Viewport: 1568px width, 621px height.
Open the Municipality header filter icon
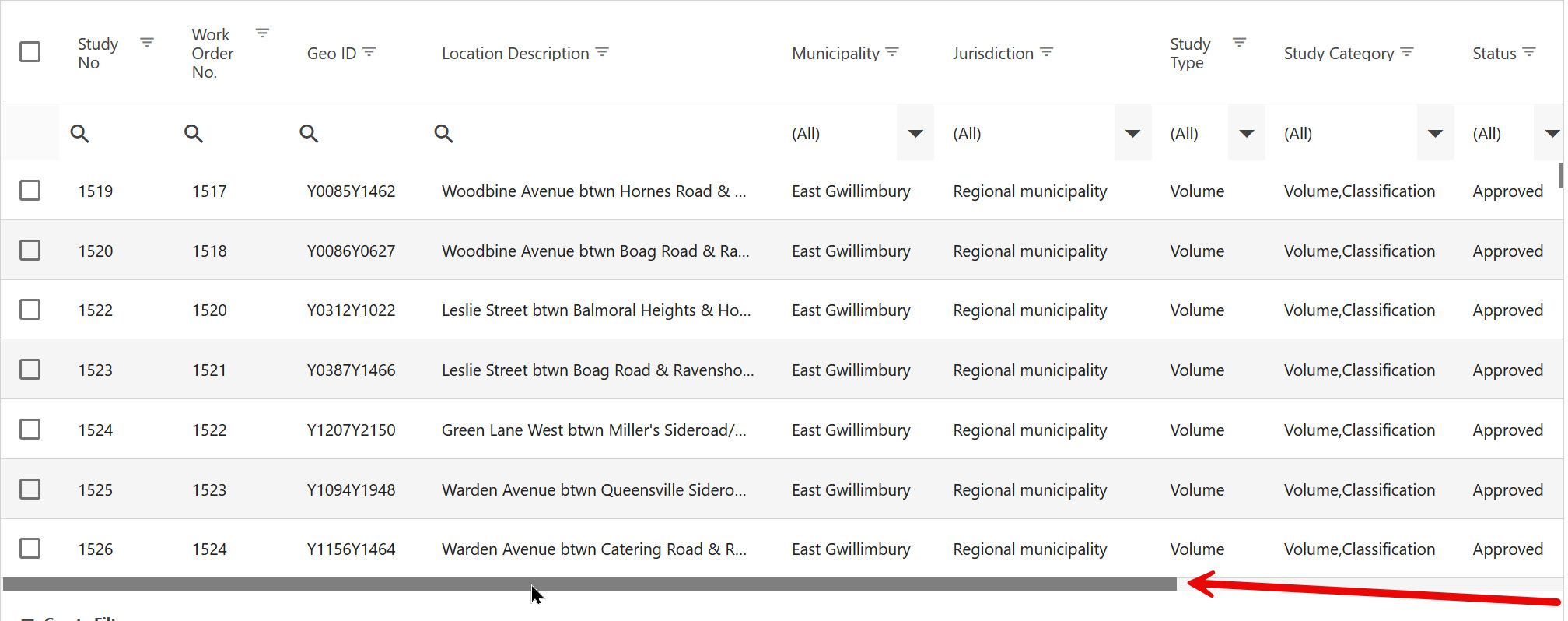click(x=892, y=52)
